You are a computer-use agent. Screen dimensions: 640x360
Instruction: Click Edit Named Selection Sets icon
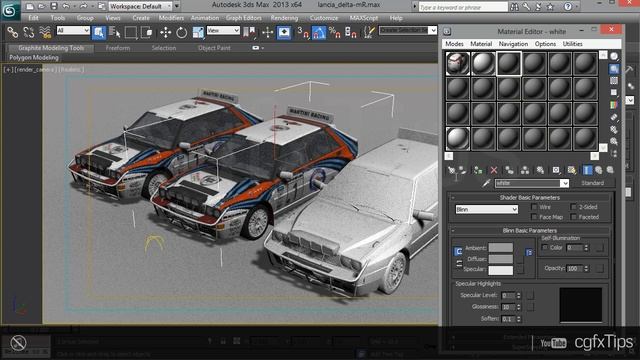coord(369,32)
